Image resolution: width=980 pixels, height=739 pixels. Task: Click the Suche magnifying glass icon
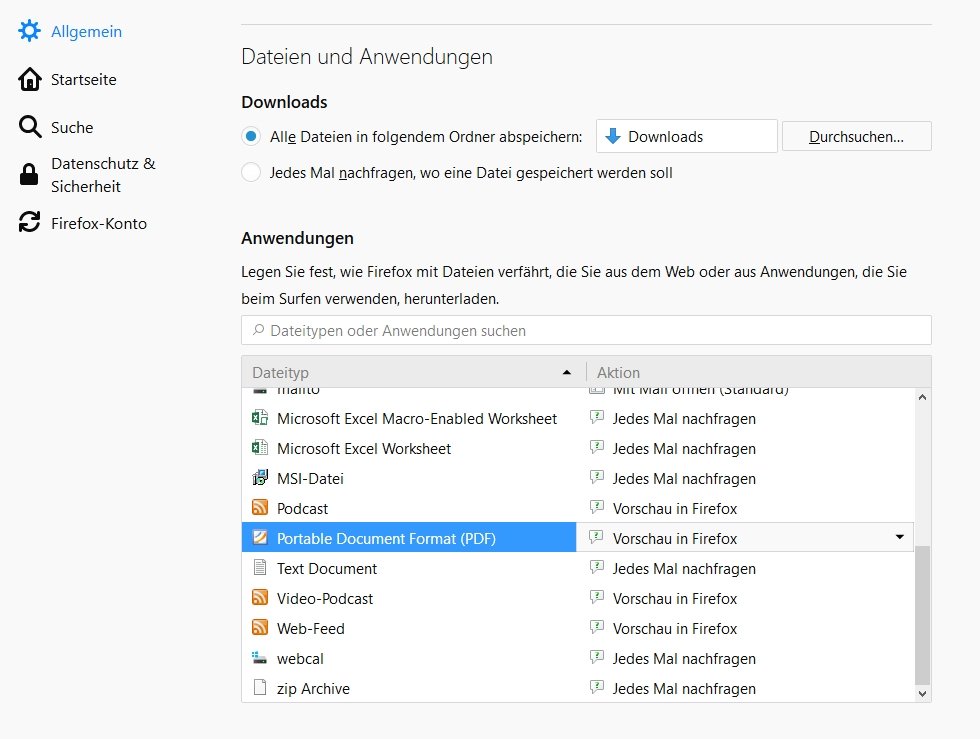[x=30, y=127]
